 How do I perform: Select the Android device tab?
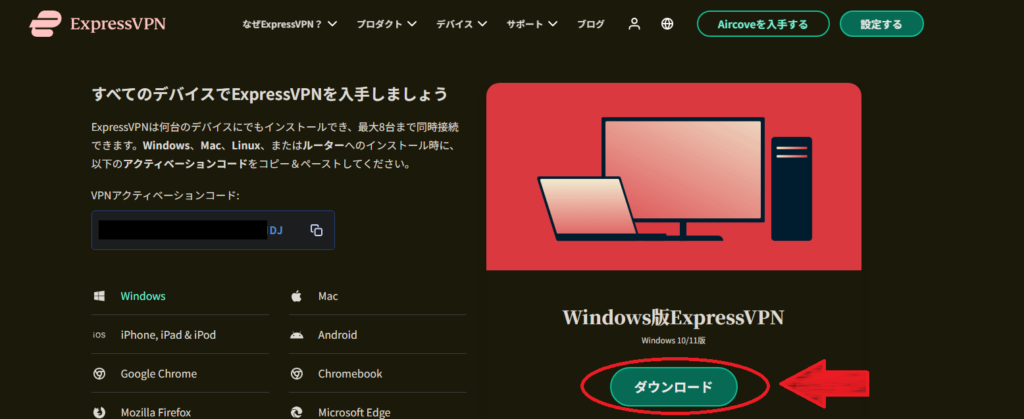point(377,335)
